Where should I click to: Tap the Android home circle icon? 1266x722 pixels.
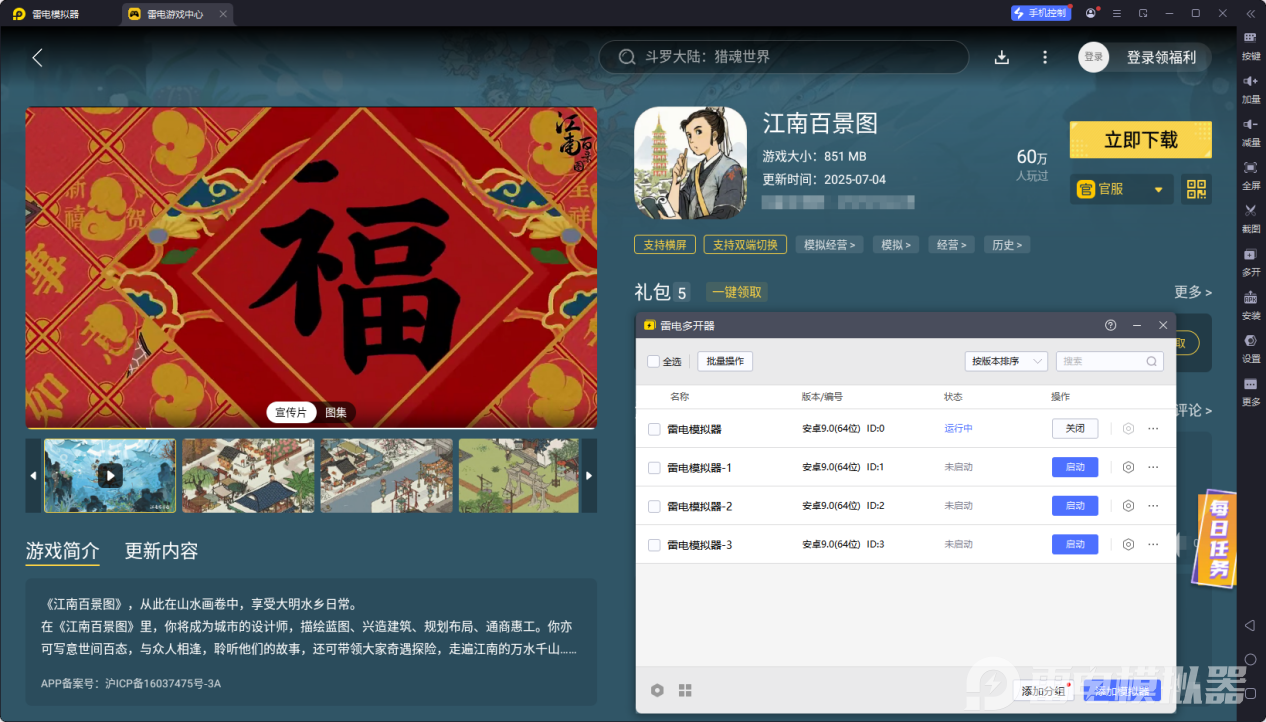click(1250, 659)
